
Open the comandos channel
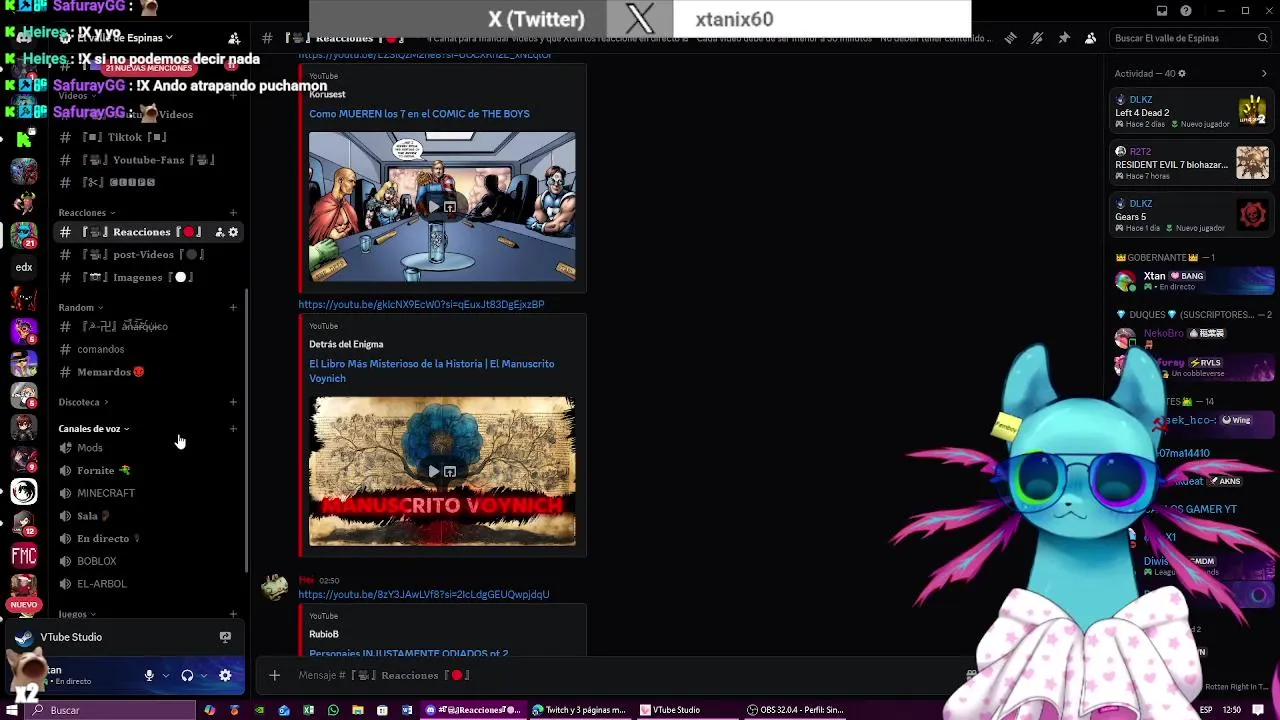point(148,349)
